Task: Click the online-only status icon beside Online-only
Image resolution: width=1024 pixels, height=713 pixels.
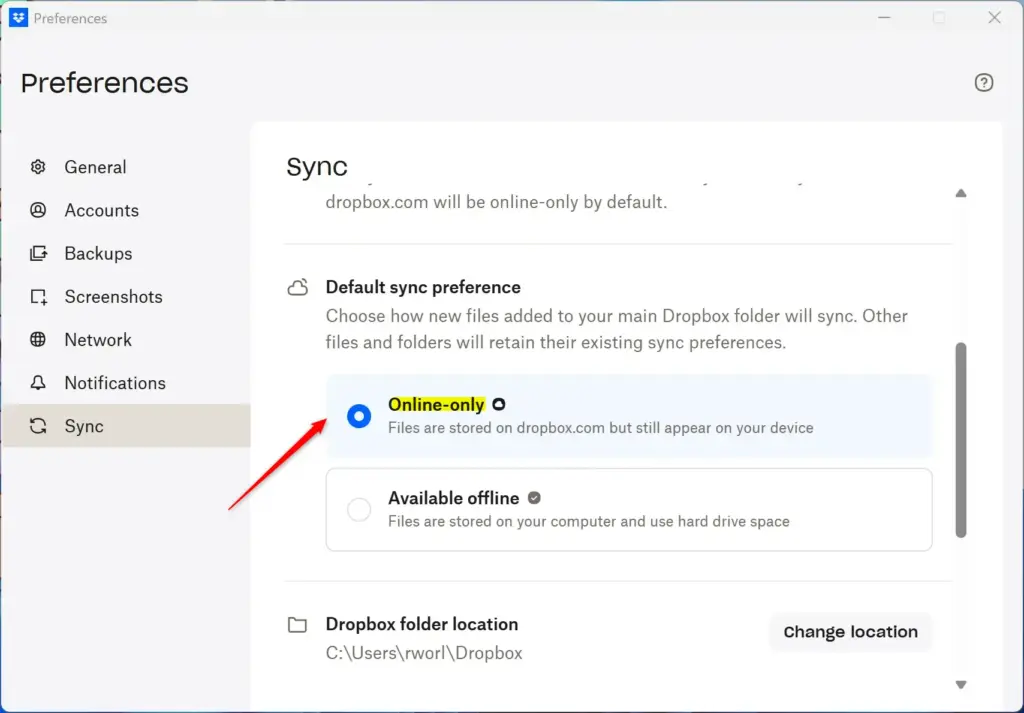Action: [x=498, y=404]
